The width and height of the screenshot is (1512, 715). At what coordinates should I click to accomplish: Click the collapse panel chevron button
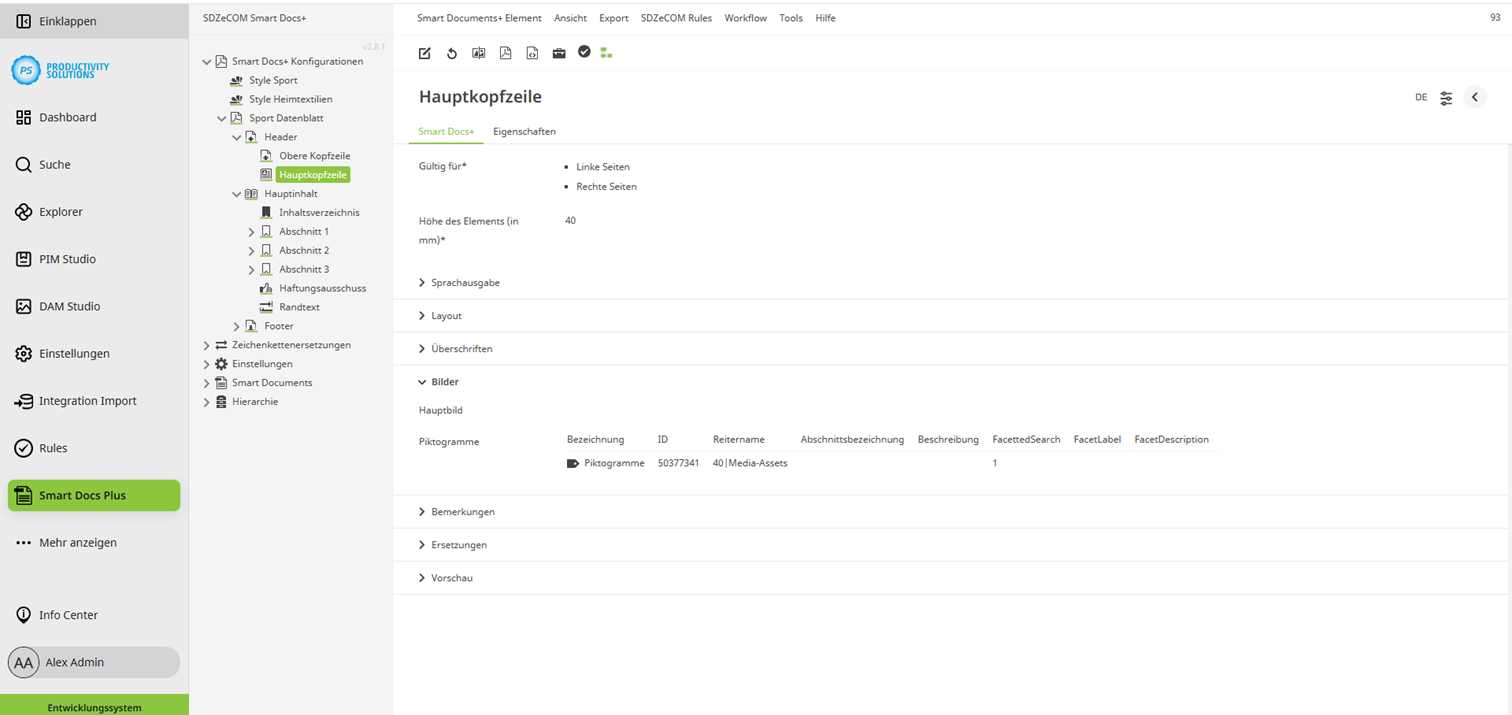pos(1474,97)
